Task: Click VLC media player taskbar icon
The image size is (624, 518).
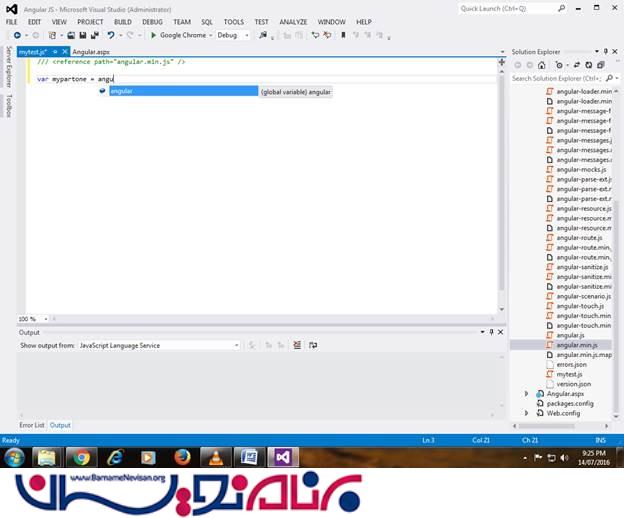Action: [215, 458]
